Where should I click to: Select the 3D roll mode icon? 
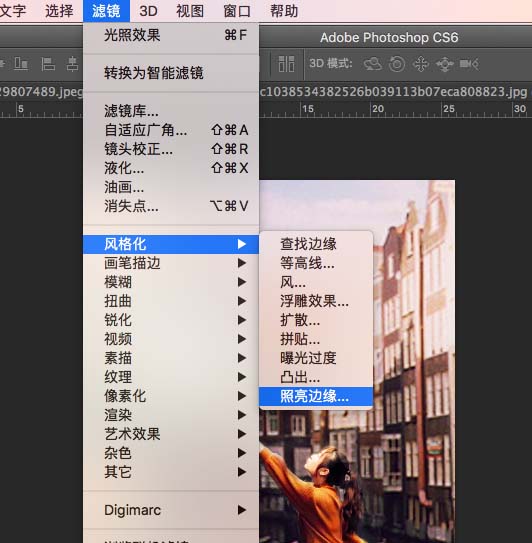[x=397, y=64]
